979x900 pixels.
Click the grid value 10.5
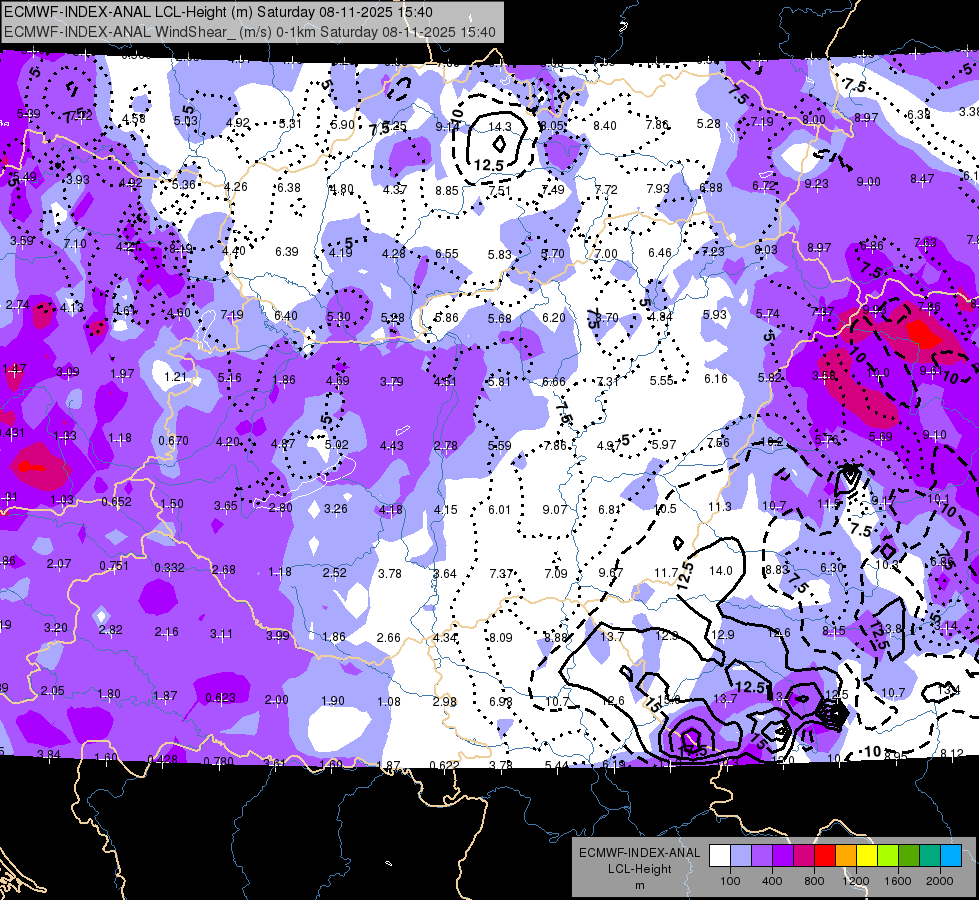tap(665, 509)
